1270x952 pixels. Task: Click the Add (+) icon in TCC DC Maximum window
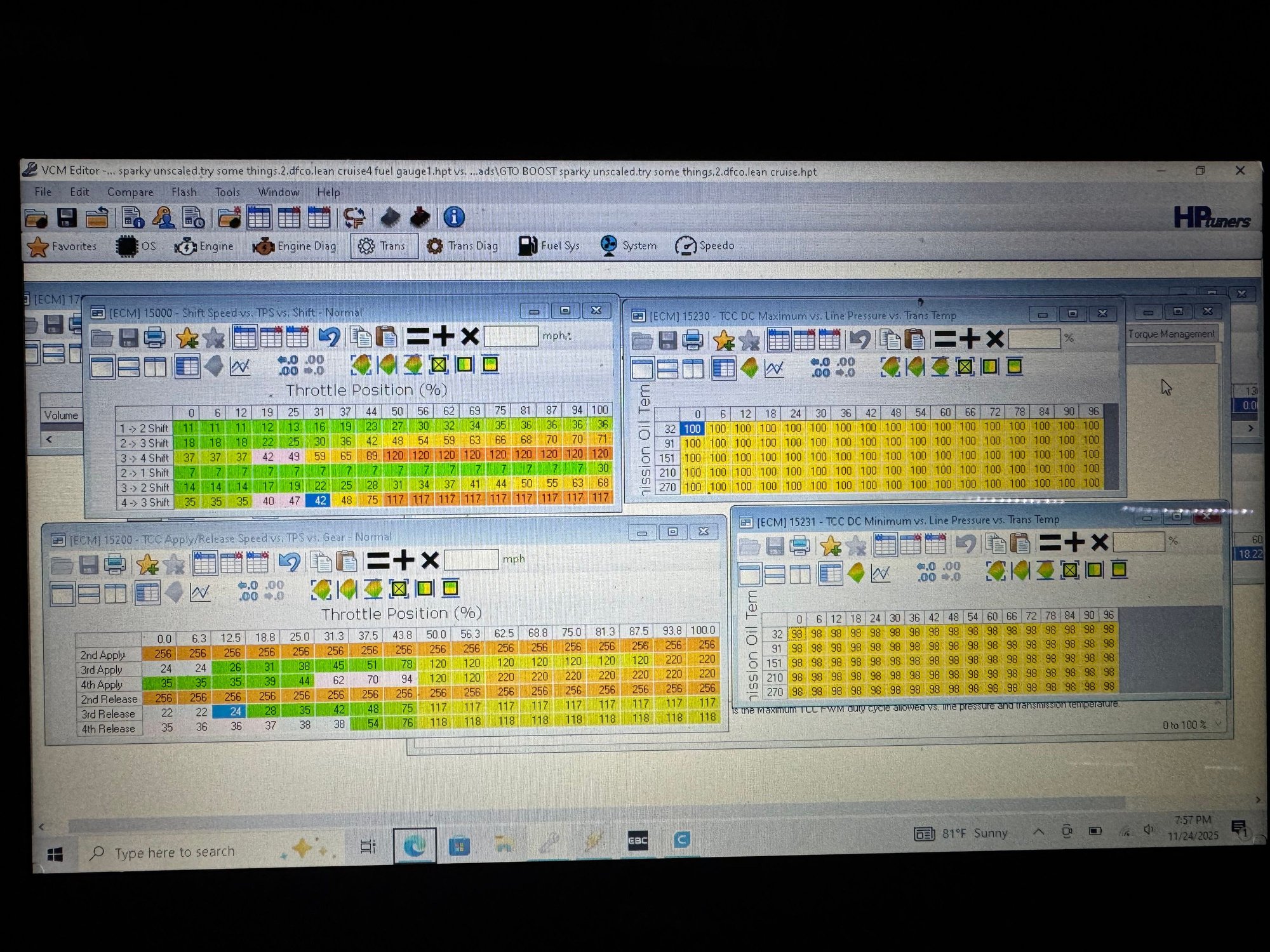coord(970,340)
